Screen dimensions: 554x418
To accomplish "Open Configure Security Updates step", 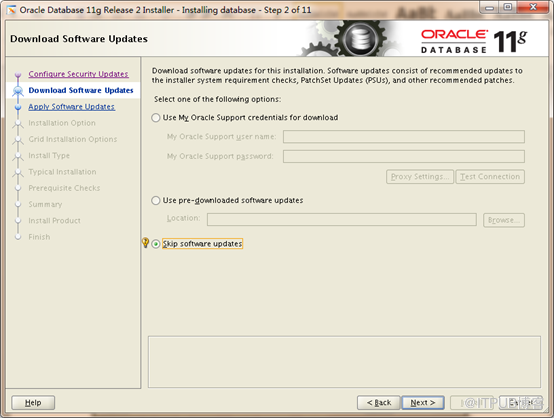I will click(78, 74).
